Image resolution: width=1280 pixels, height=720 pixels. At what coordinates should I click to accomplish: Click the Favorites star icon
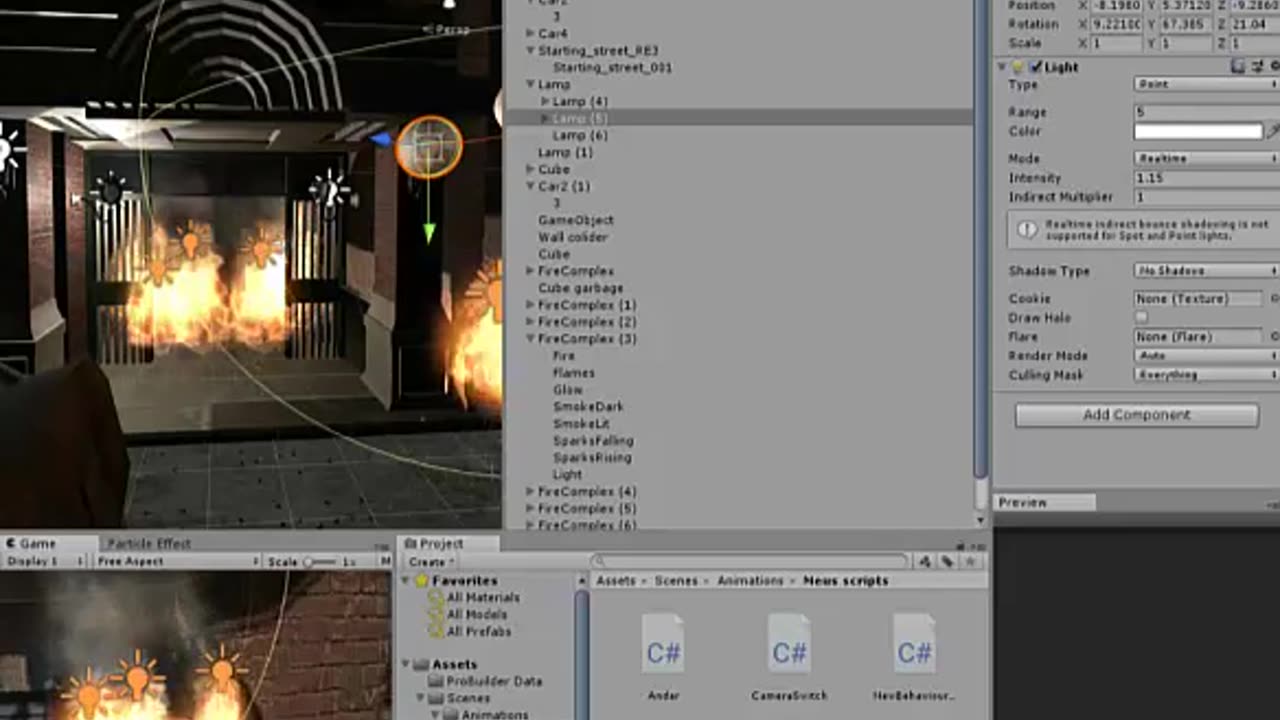(422, 580)
